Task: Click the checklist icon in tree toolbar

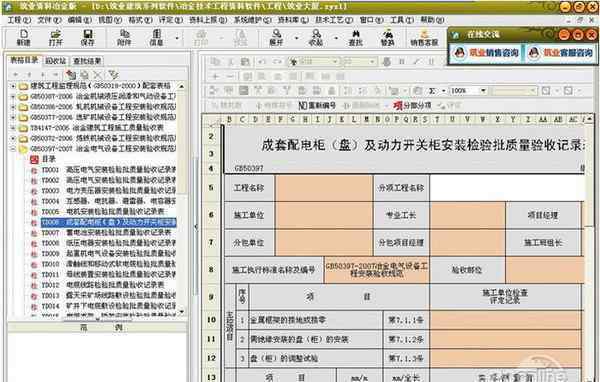Action: coord(113,74)
